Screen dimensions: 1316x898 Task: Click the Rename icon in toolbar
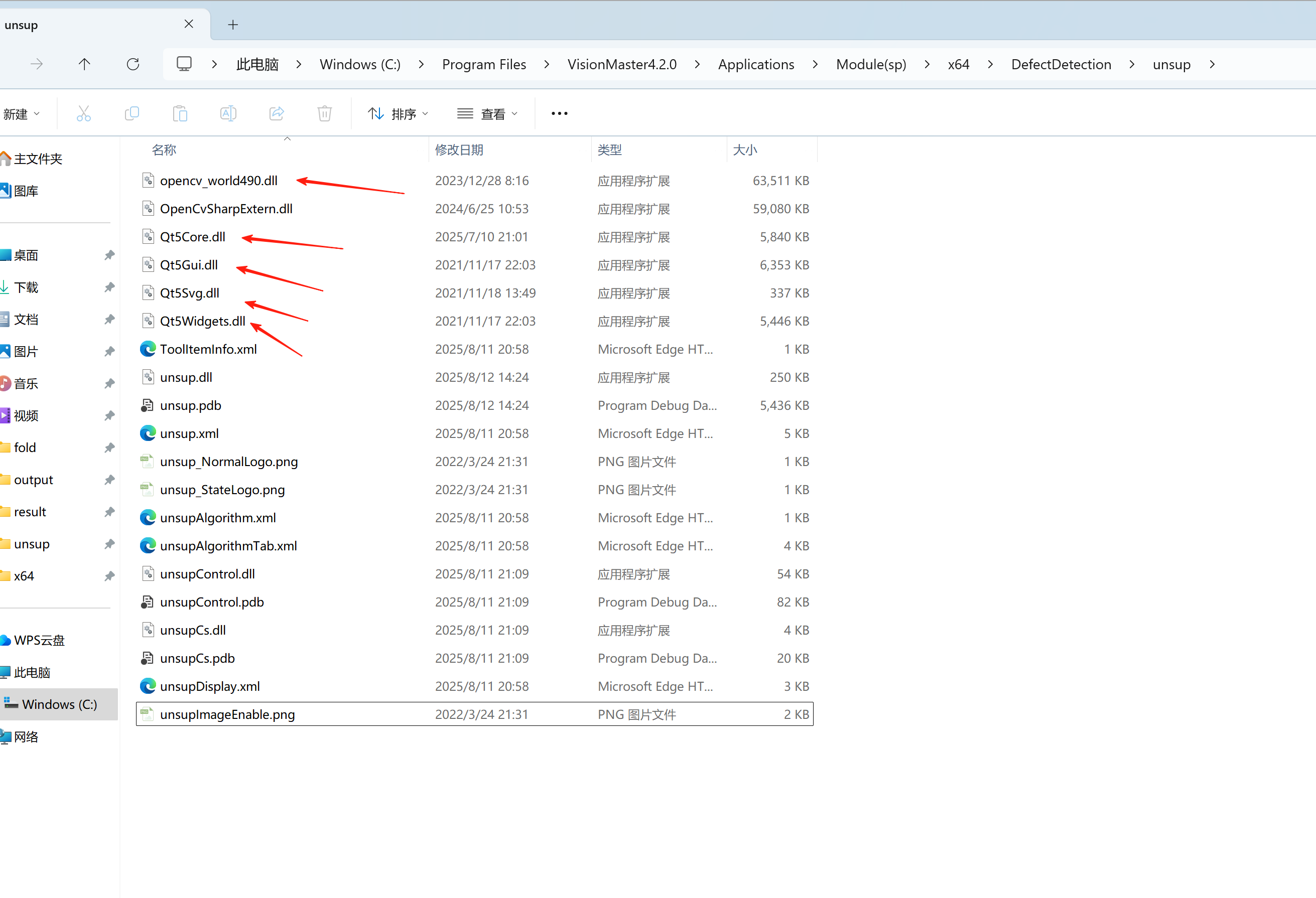[x=228, y=114]
